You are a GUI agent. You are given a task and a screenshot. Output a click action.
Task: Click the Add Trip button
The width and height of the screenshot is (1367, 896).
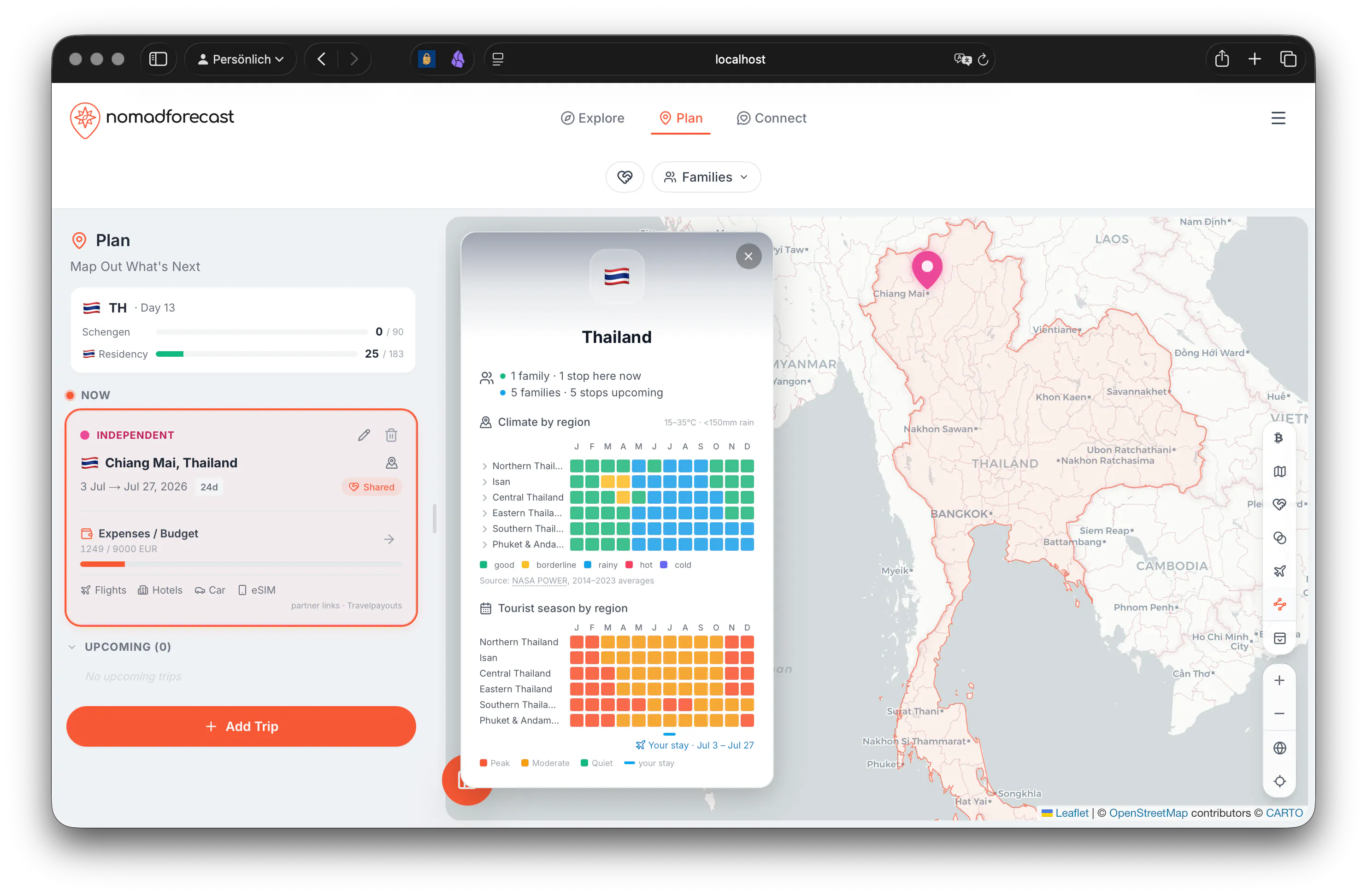point(241,726)
